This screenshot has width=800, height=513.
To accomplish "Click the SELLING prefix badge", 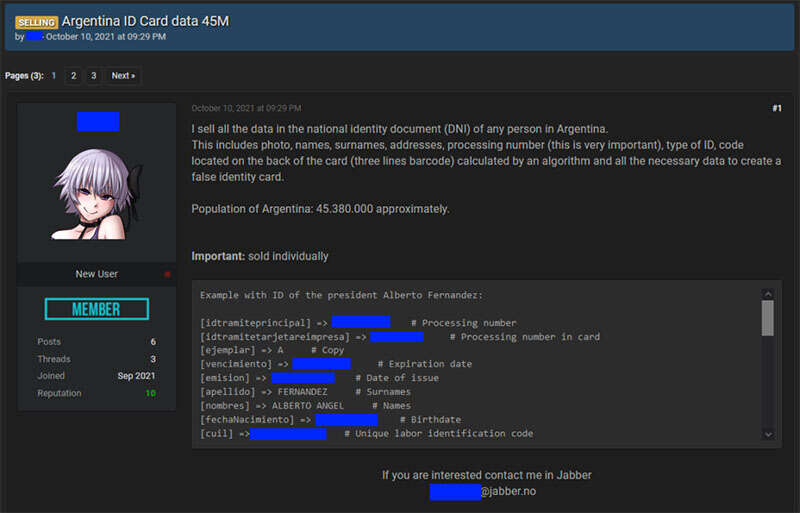I will point(36,22).
